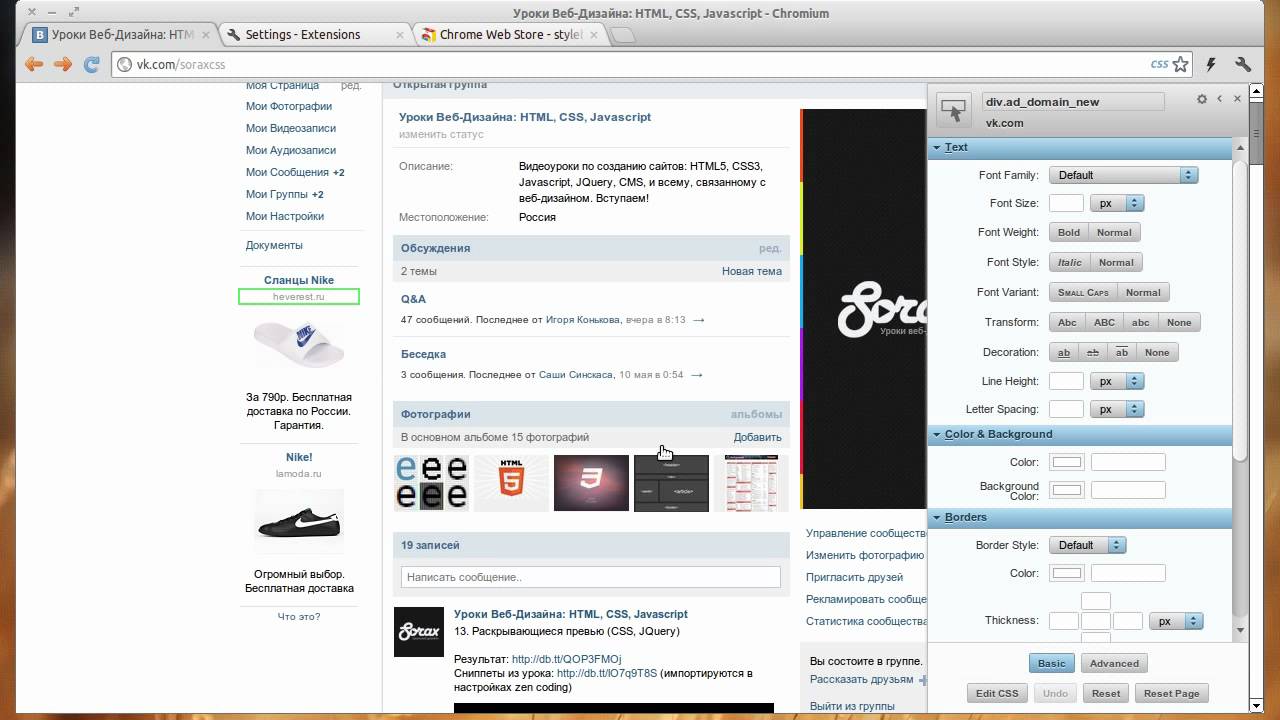The image size is (1280, 720).
Task: Click the Пригласить друзей link
Action: pyautogui.click(x=854, y=577)
